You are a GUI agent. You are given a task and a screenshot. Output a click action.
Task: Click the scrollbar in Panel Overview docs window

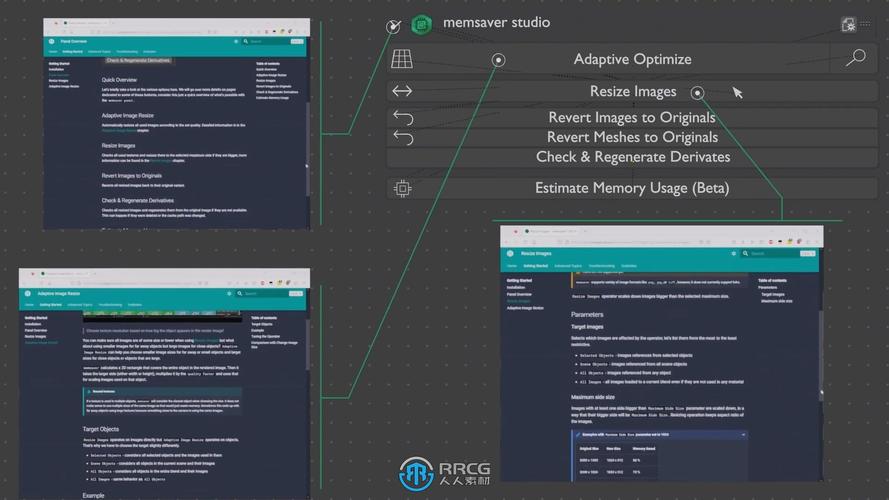pyautogui.click(x=308, y=150)
